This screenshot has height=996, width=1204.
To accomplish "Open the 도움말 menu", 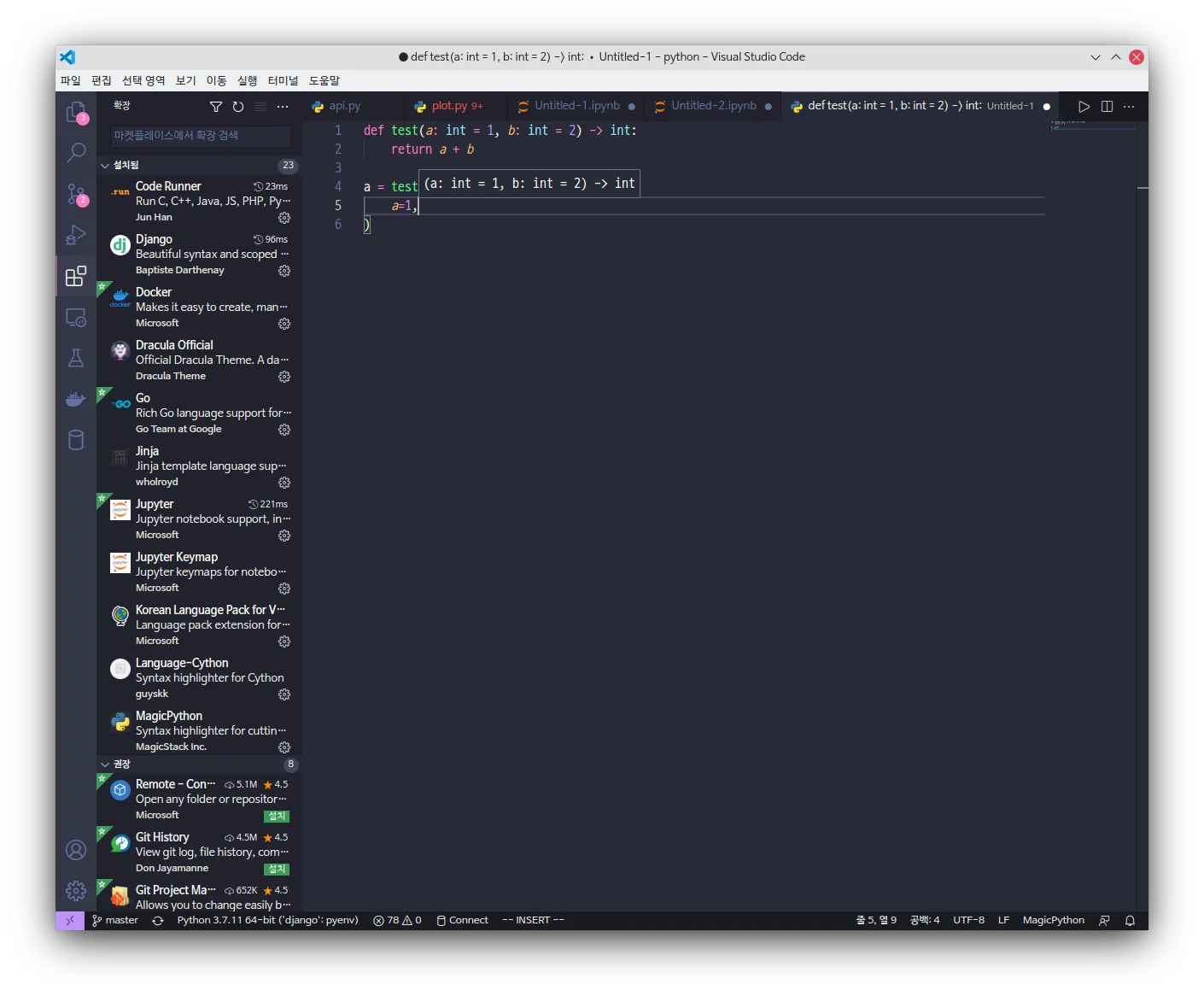I will point(324,80).
